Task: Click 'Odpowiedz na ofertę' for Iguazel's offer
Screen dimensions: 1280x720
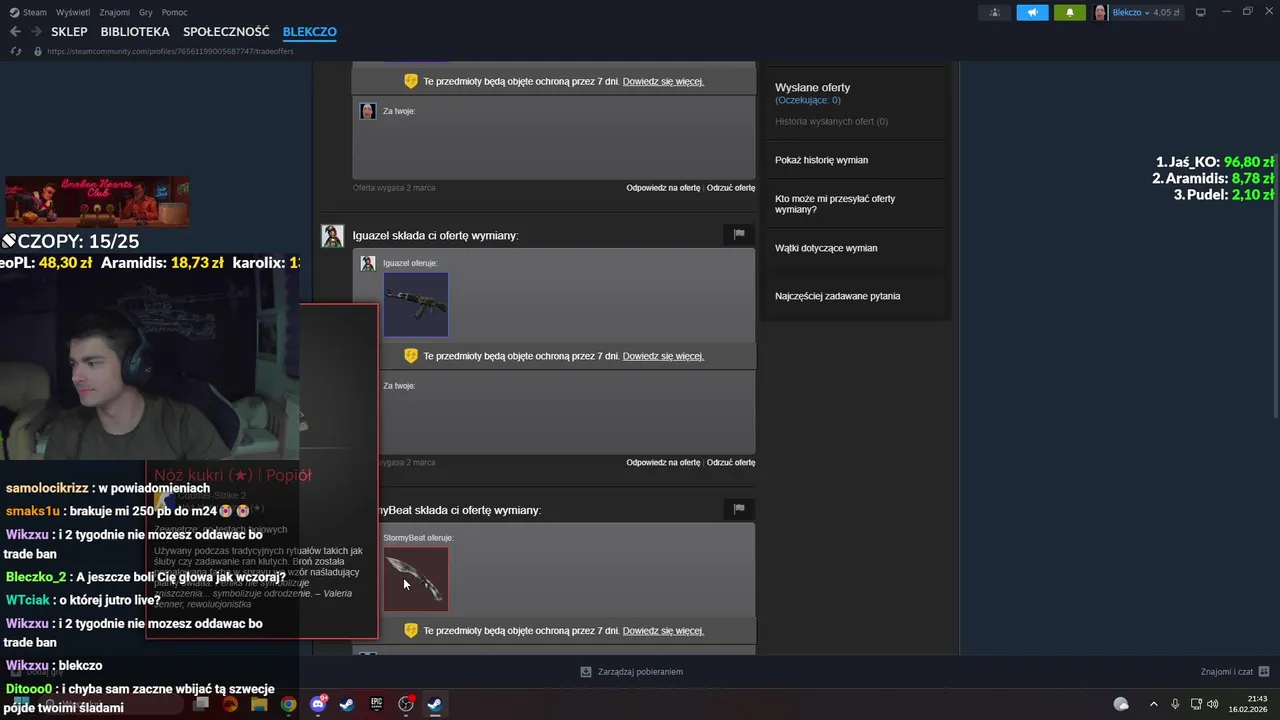Action: [663, 463]
